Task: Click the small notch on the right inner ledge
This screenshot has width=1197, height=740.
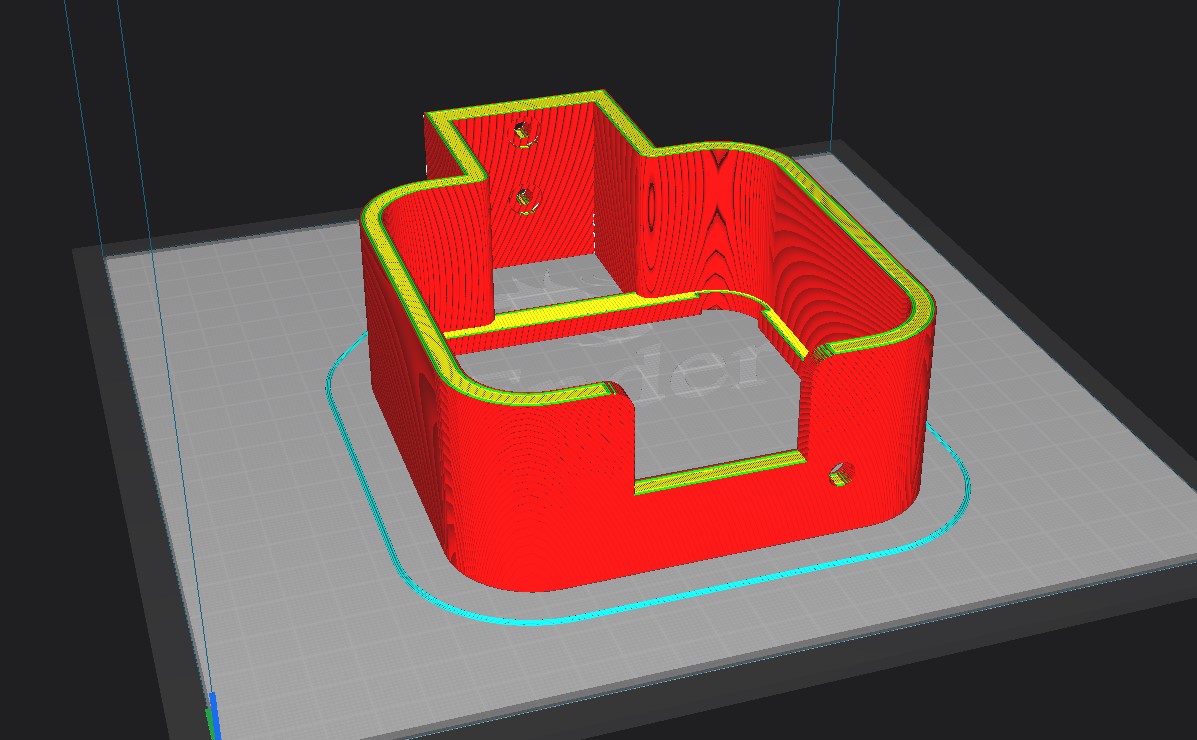Action: (818, 352)
